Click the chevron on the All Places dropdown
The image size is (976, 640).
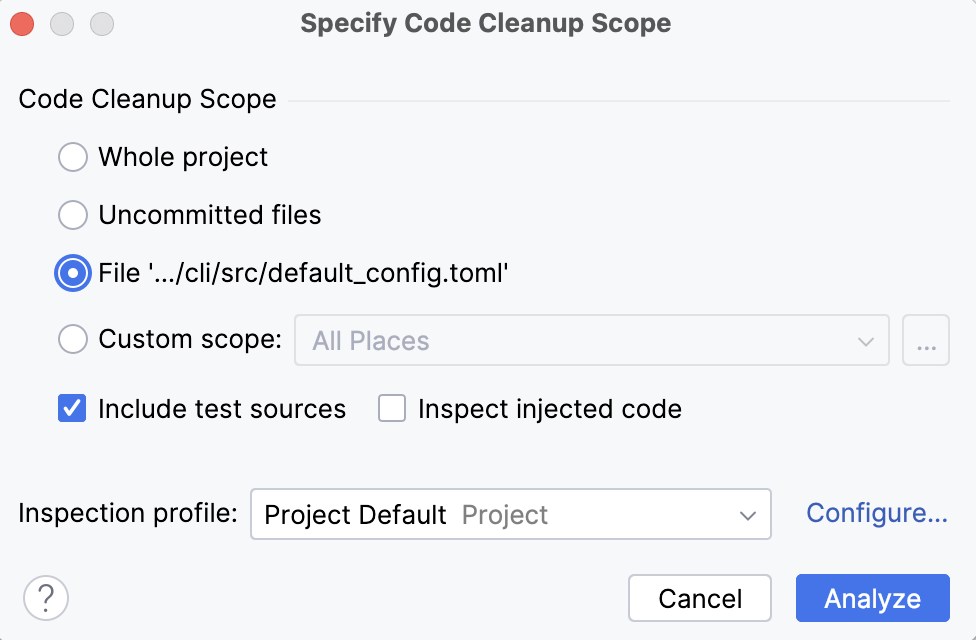866,340
